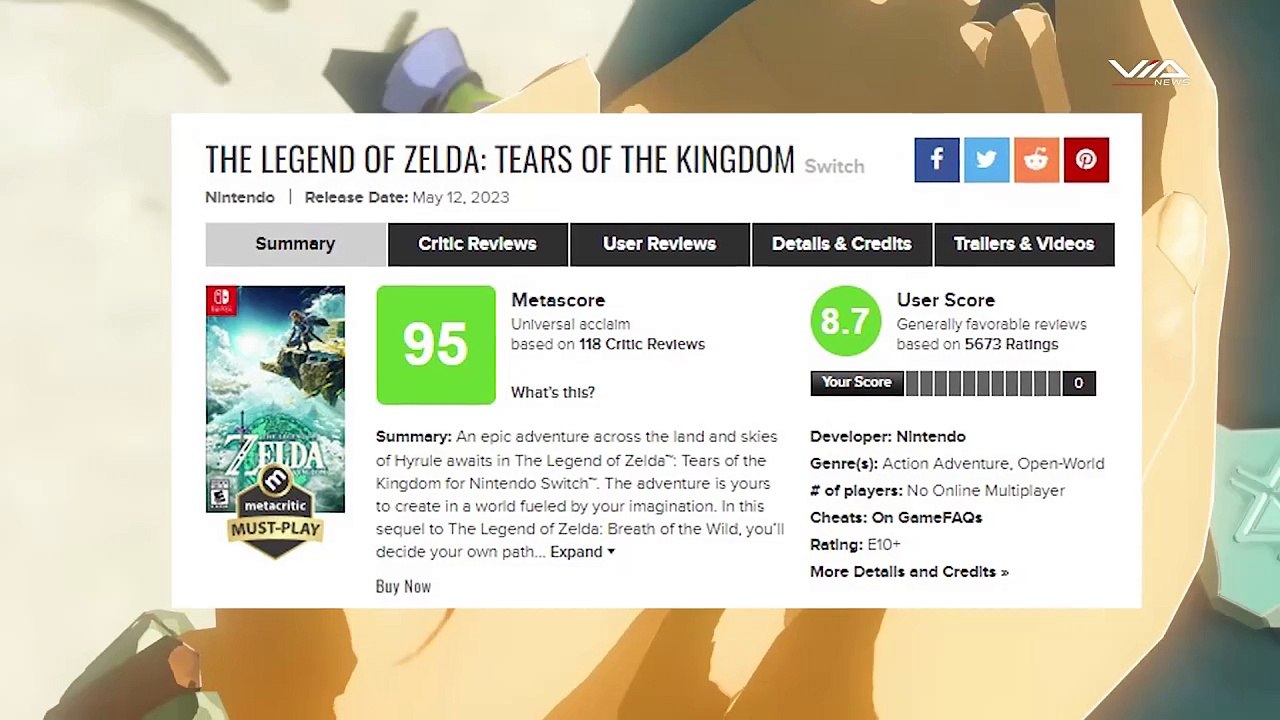The width and height of the screenshot is (1280, 720).
Task: Click the What's this? link
Action: click(x=553, y=392)
